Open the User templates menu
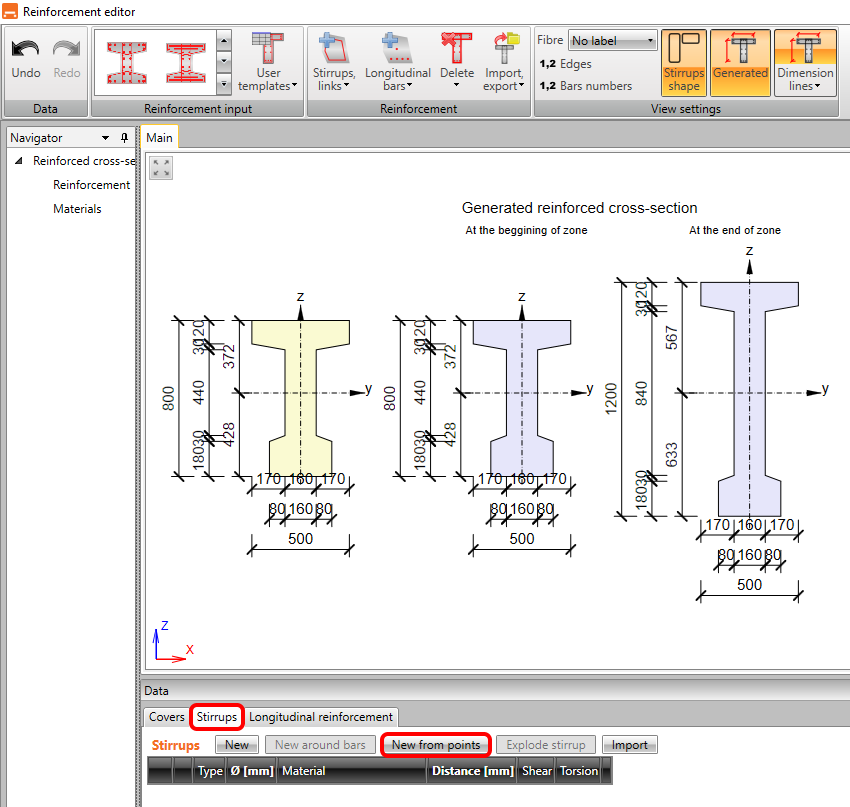Image resolution: width=850 pixels, height=807 pixels. click(x=268, y=62)
